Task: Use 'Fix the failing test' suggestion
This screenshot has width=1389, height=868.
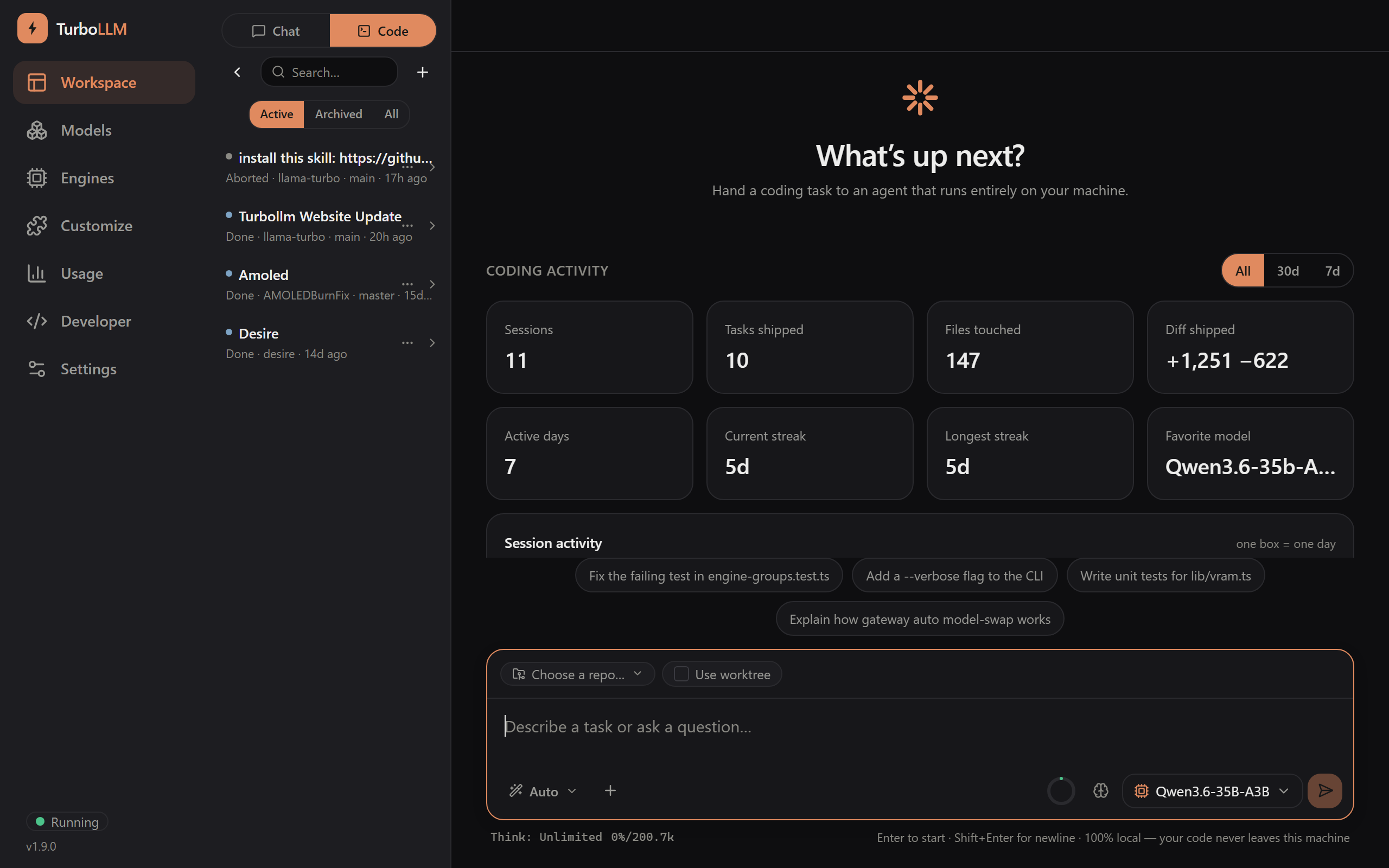Action: click(x=709, y=576)
